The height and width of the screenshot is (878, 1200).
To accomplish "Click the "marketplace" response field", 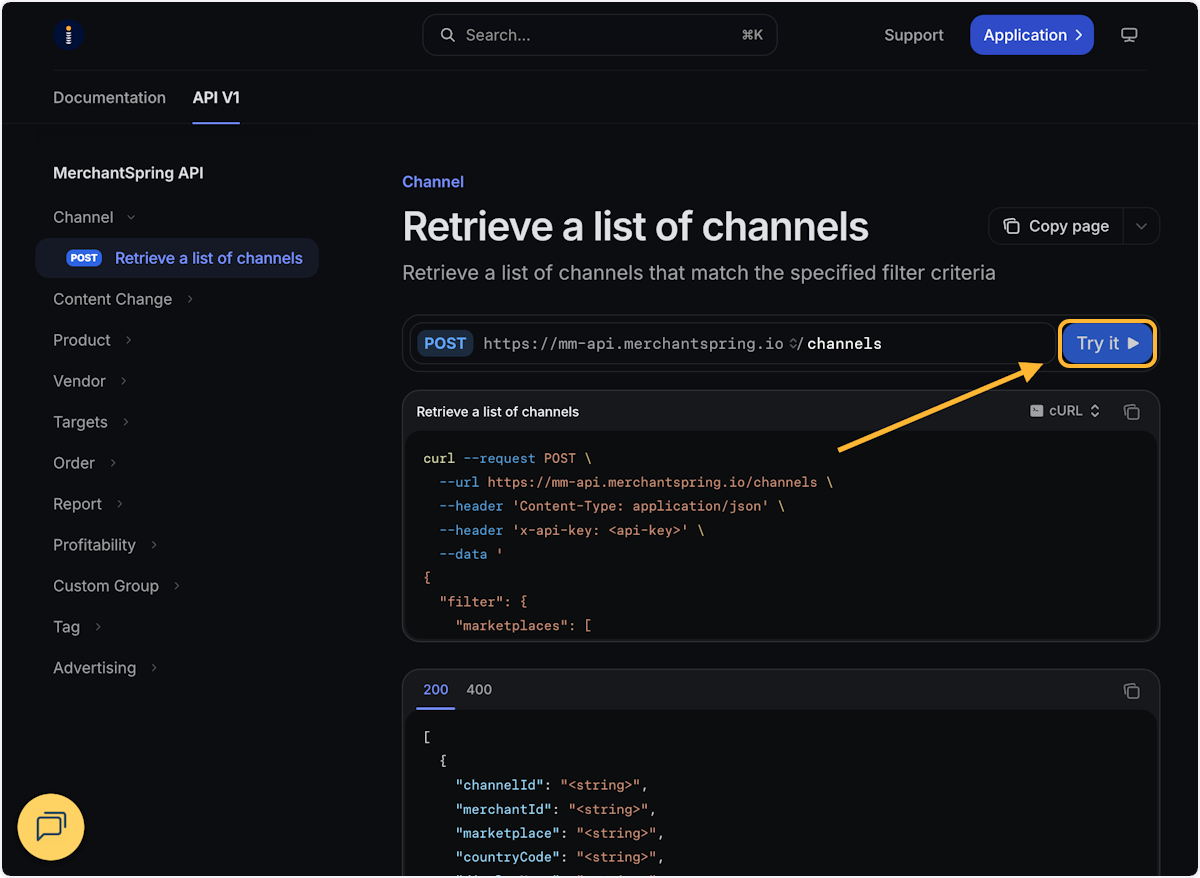I will (x=507, y=833).
